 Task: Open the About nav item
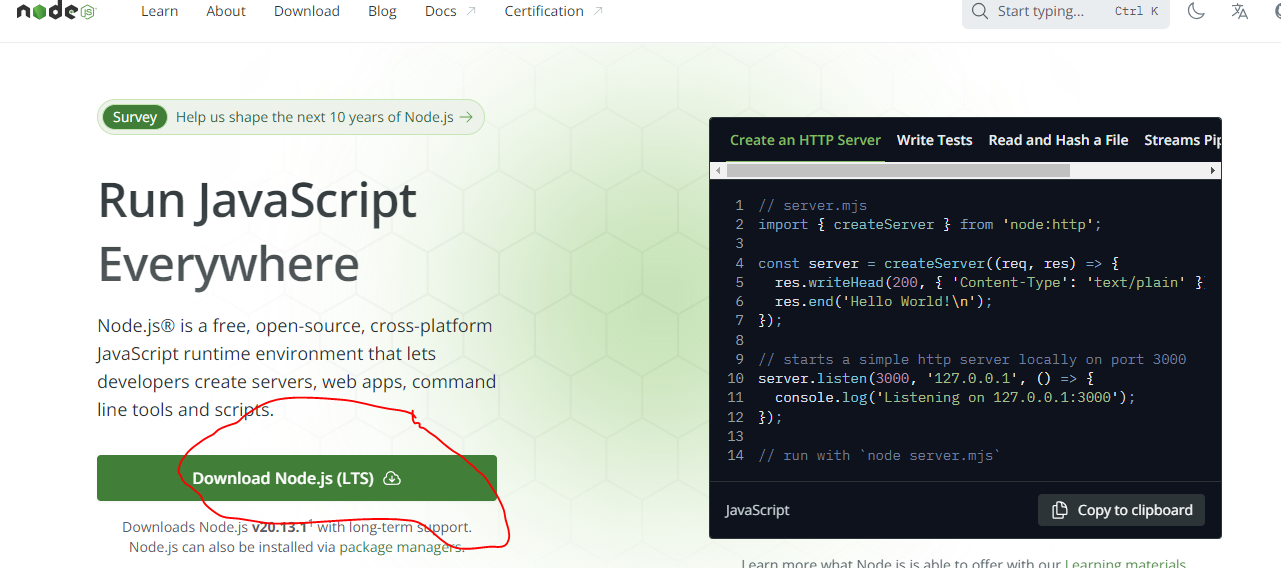click(x=226, y=11)
